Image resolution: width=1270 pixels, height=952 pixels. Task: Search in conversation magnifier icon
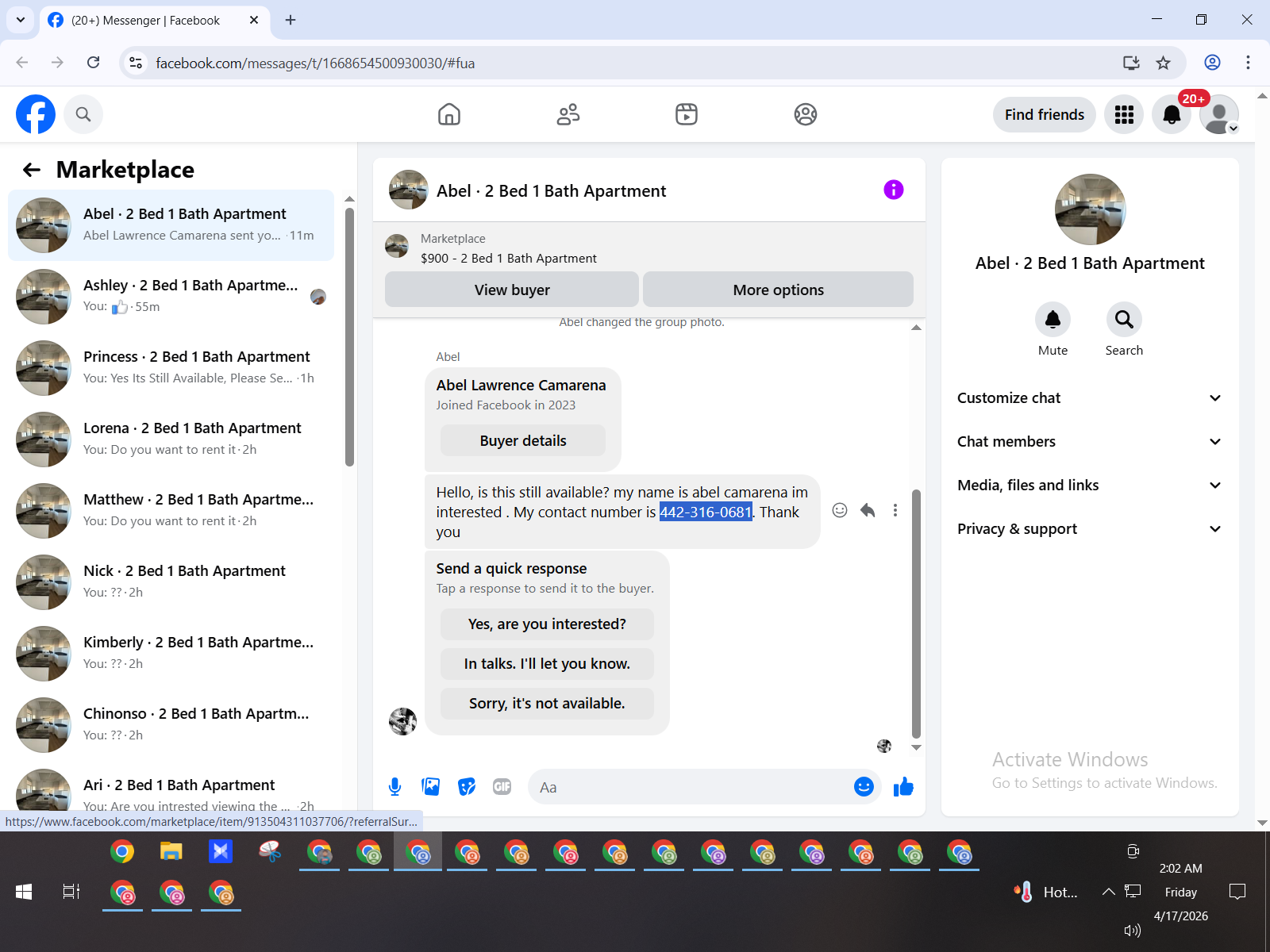click(x=1124, y=320)
